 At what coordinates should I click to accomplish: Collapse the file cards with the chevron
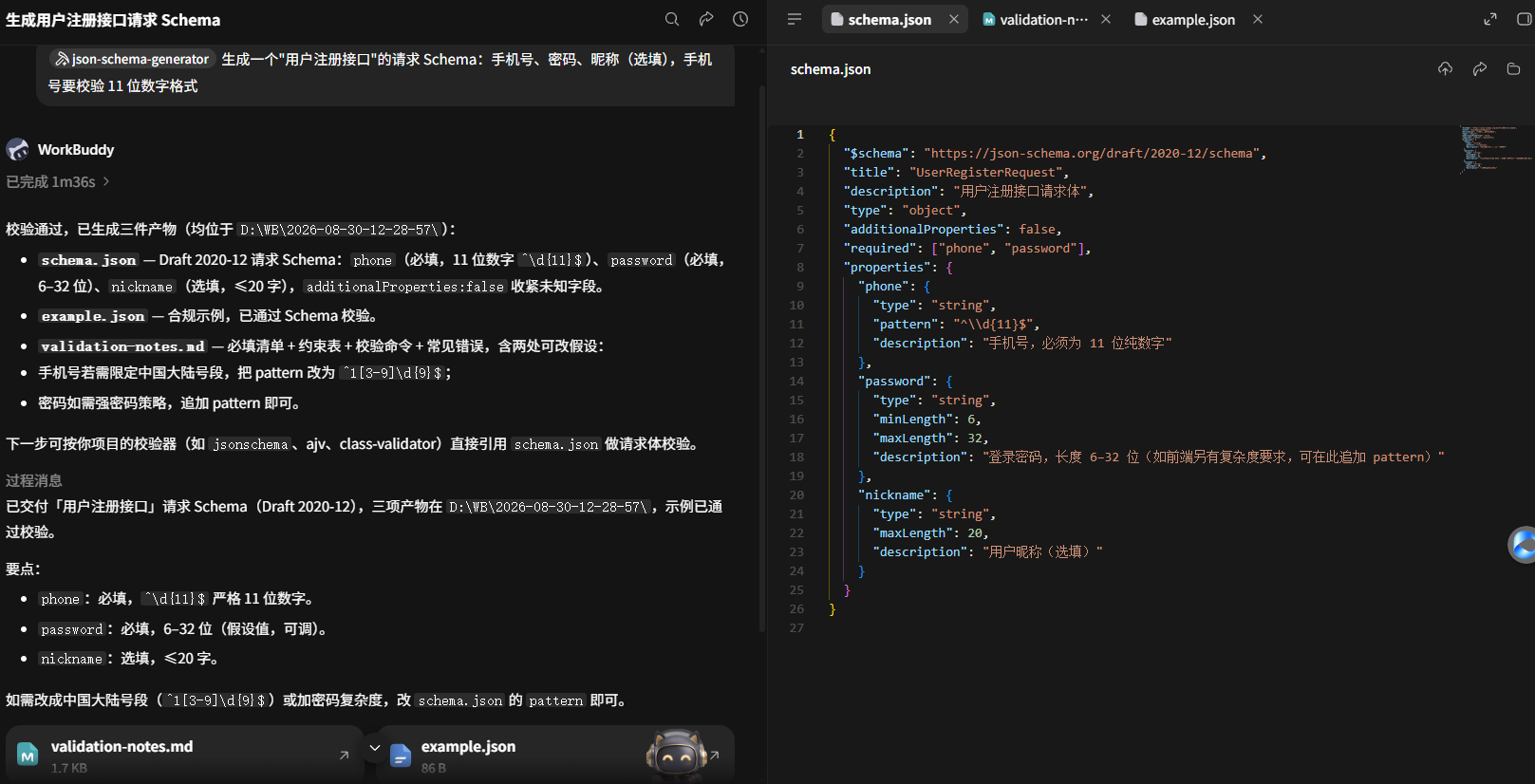(375, 748)
